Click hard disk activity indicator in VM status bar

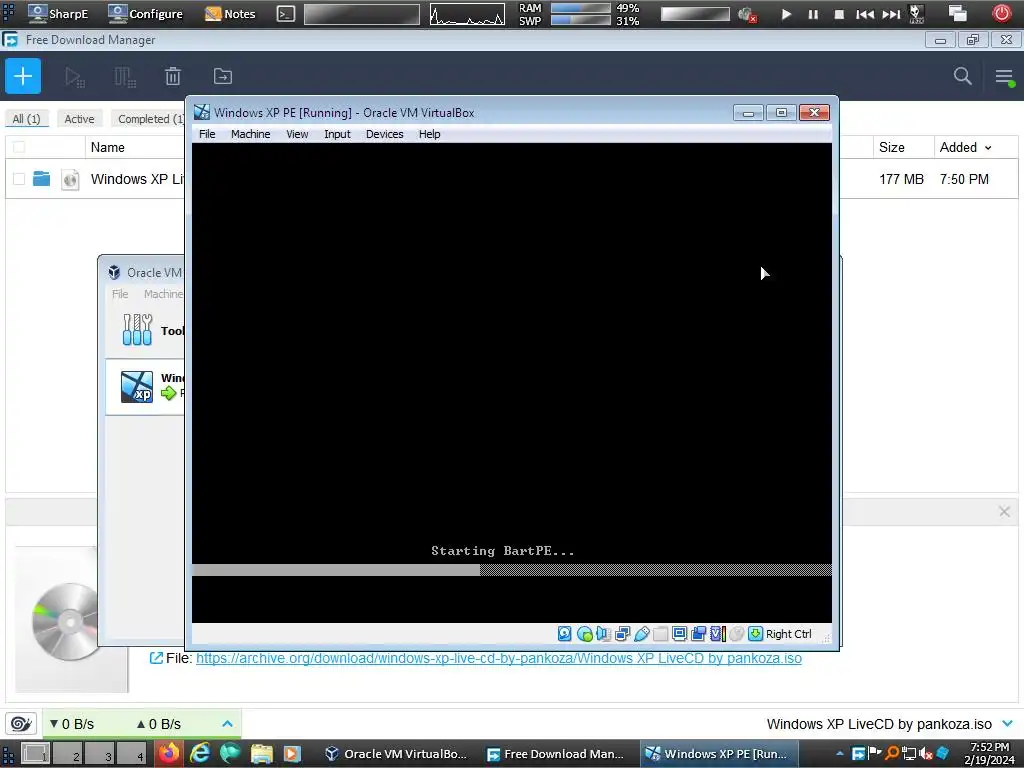pos(565,633)
